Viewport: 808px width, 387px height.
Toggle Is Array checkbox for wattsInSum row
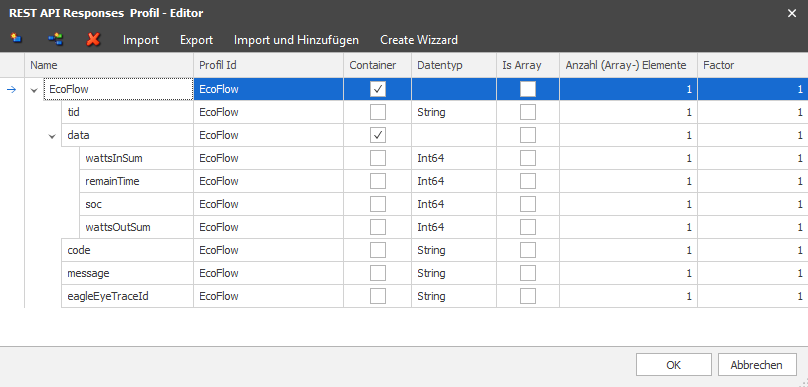click(x=528, y=158)
